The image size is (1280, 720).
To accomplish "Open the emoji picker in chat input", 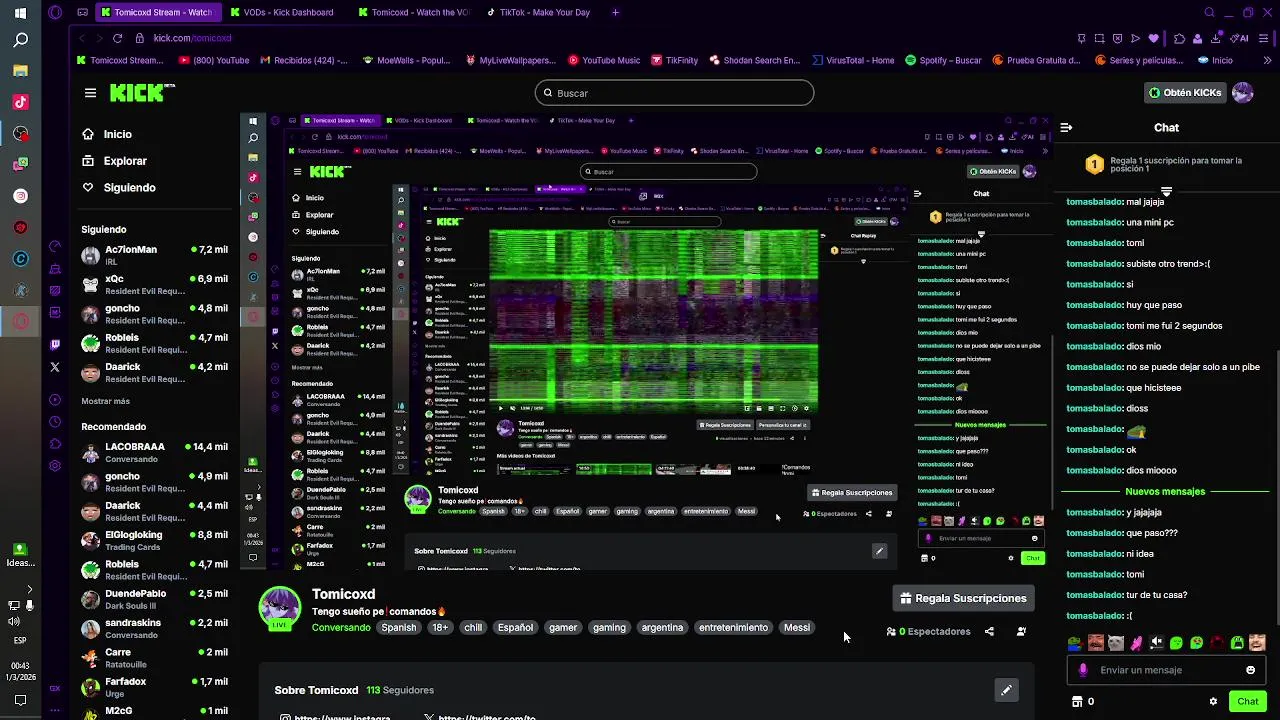I will pyautogui.click(x=1250, y=670).
